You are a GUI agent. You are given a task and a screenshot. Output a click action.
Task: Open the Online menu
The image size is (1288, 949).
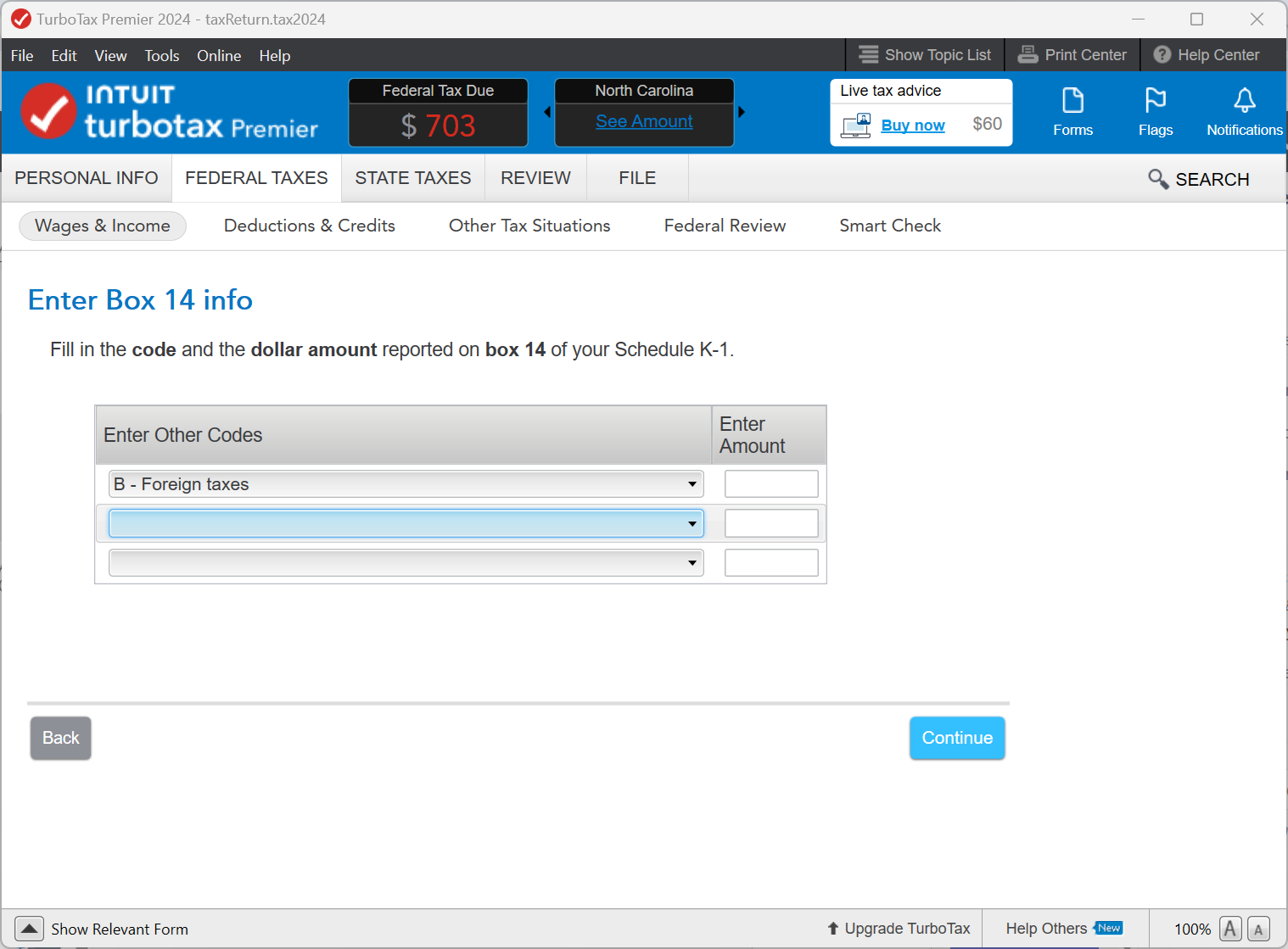click(x=219, y=55)
